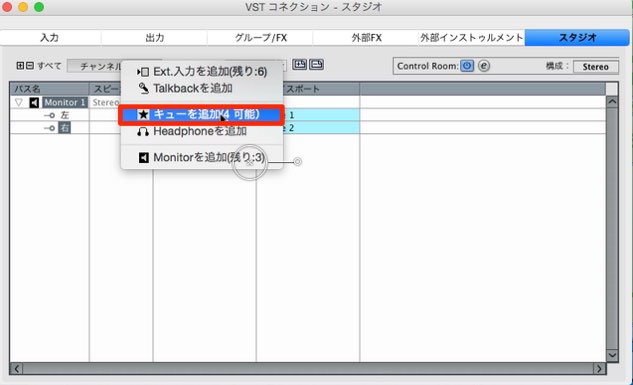The image size is (633, 385).
Task: Choose Headphoneを追加 from the menu
Action: coord(202,131)
